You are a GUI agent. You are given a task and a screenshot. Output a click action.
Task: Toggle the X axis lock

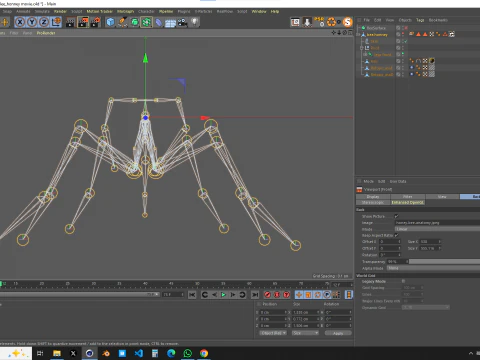(20, 22)
